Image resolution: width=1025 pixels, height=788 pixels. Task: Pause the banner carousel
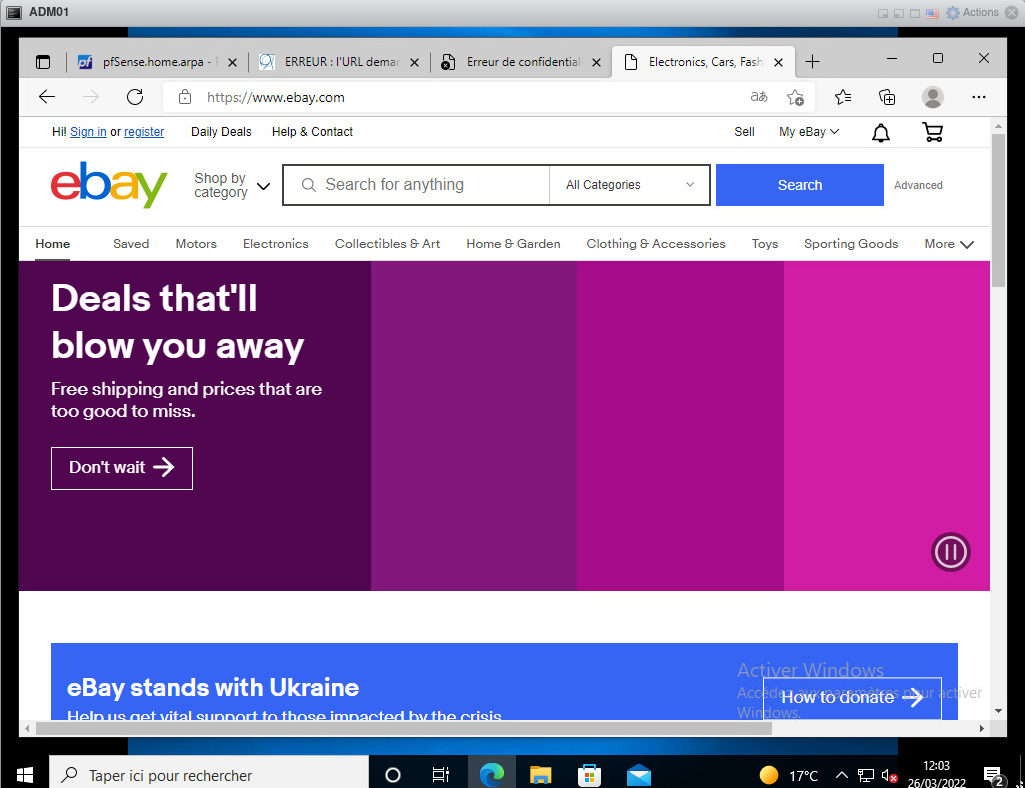(950, 552)
